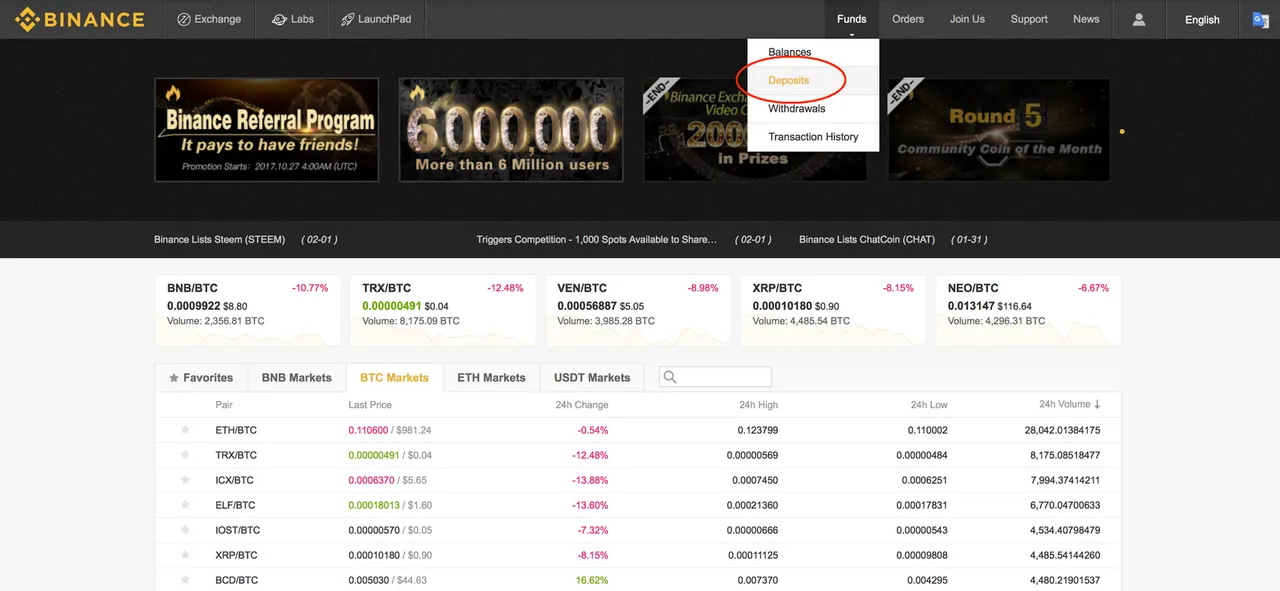The width and height of the screenshot is (1280, 591).
Task: Click BCD/BTC 16.62% change value
Action: [592, 580]
